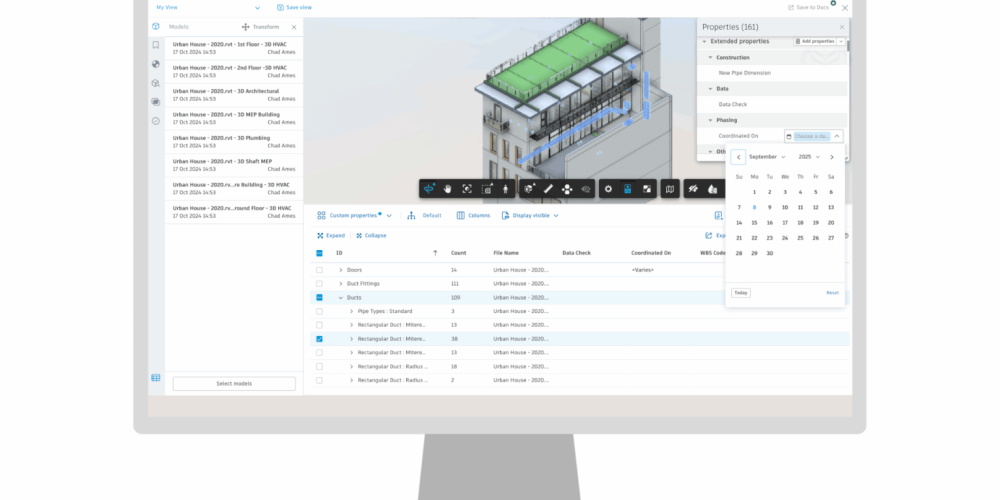Open the Models cube sidebar icon

coord(156,26)
